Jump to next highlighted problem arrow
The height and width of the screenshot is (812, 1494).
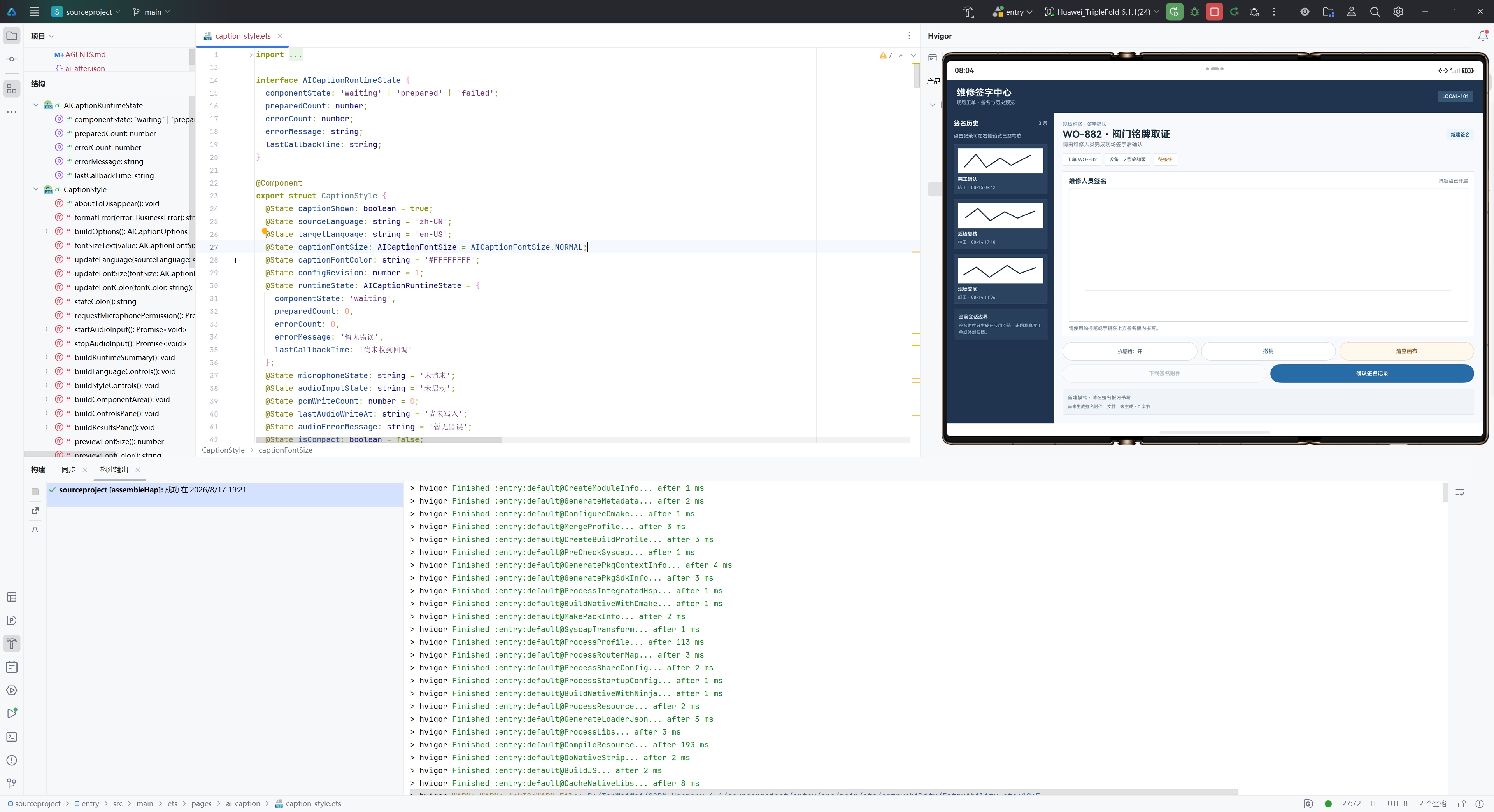click(914, 56)
